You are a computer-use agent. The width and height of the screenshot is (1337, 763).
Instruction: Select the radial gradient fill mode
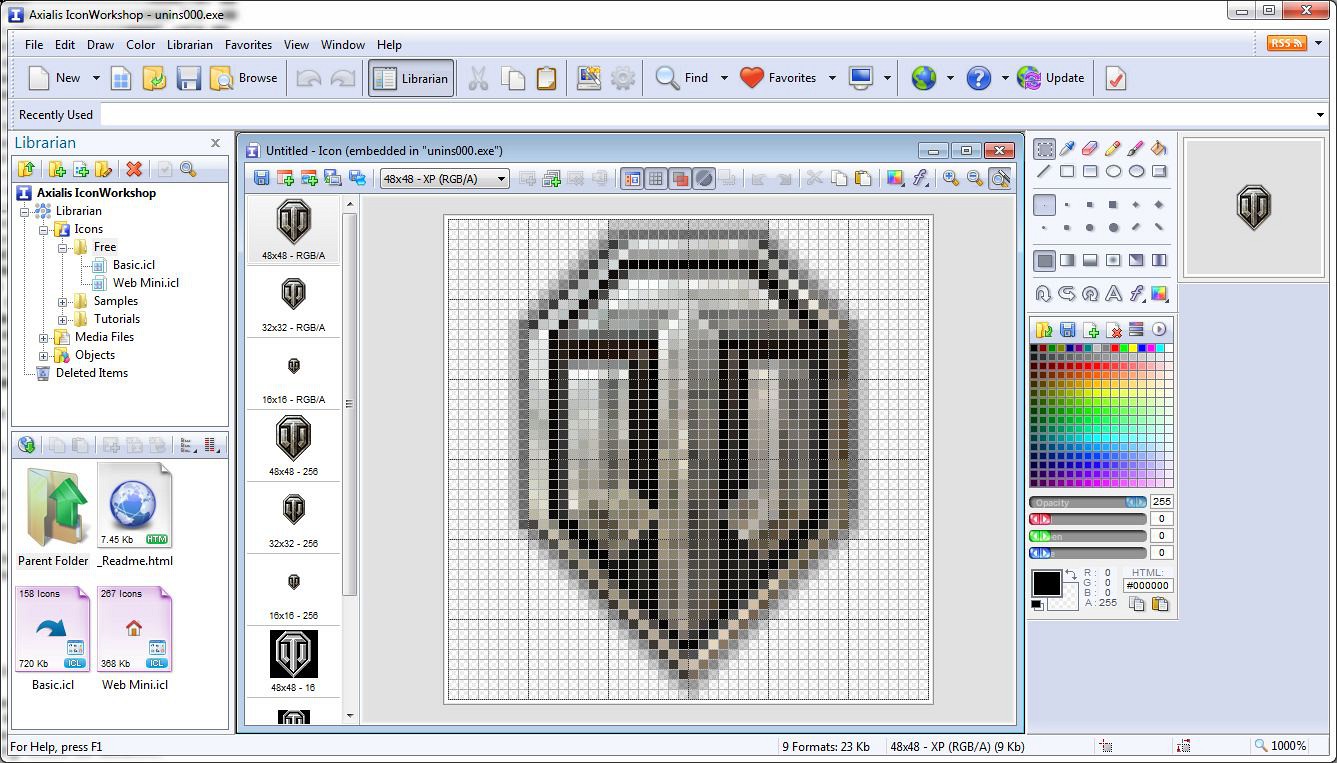coord(1113,260)
